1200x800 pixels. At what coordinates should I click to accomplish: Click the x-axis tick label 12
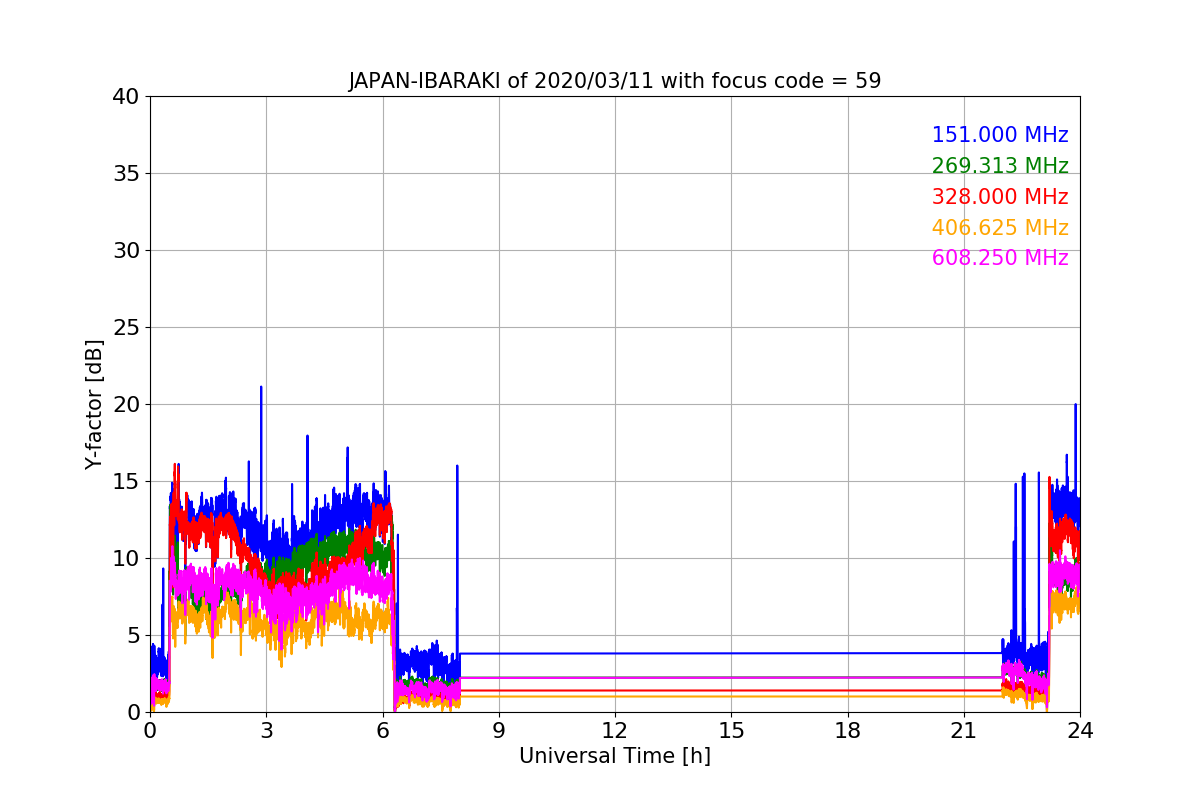pos(615,730)
